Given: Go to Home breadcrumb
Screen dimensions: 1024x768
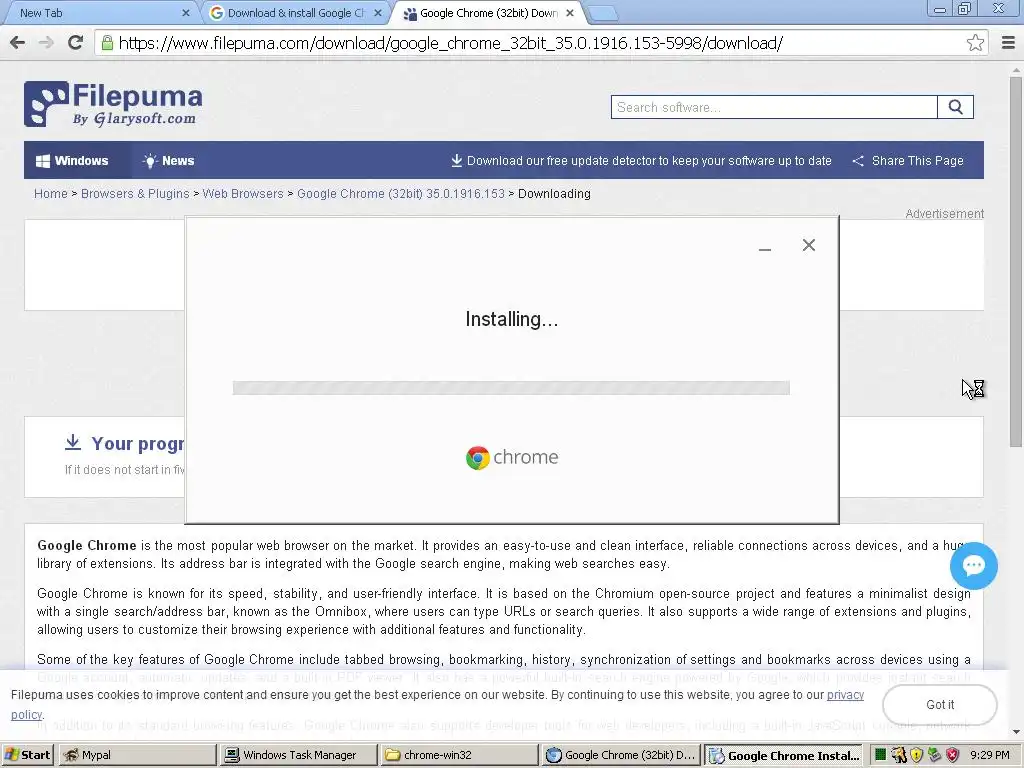Looking at the screenshot, I should tap(51, 194).
